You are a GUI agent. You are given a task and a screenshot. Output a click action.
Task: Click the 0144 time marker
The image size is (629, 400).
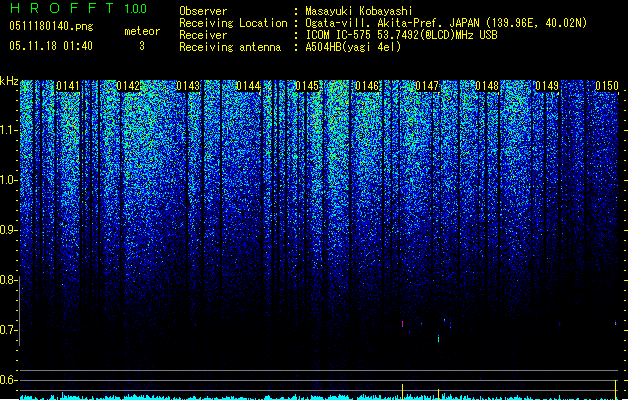248,86
